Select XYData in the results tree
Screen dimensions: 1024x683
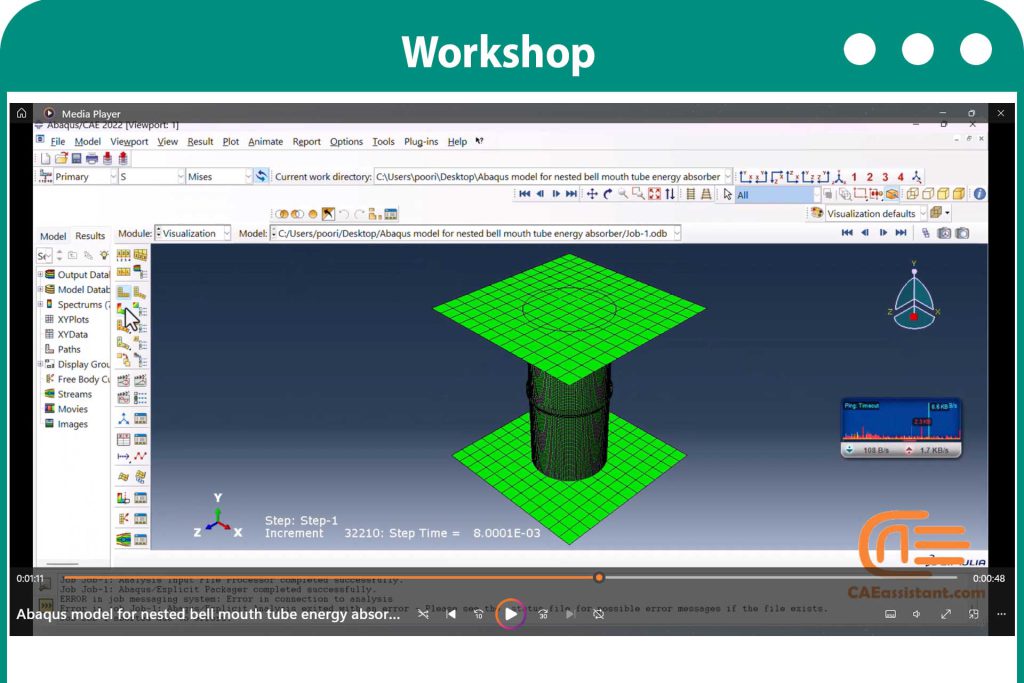click(x=72, y=334)
